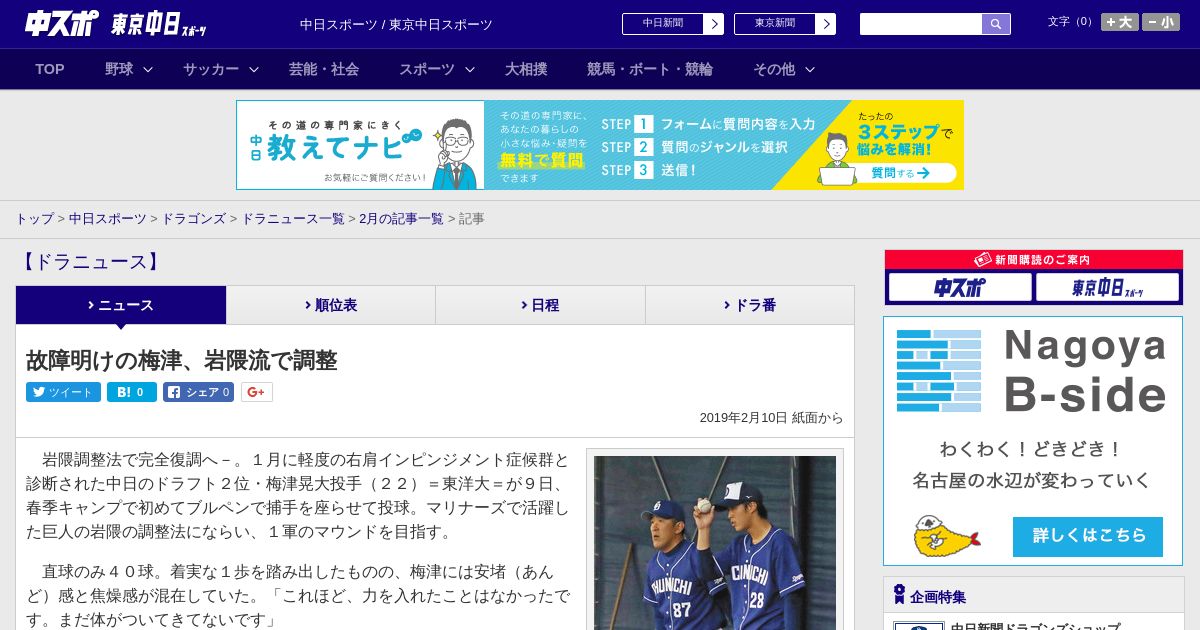Click the ドラゴンズ breadcrumb link
The image size is (1200, 630).
click(x=194, y=218)
